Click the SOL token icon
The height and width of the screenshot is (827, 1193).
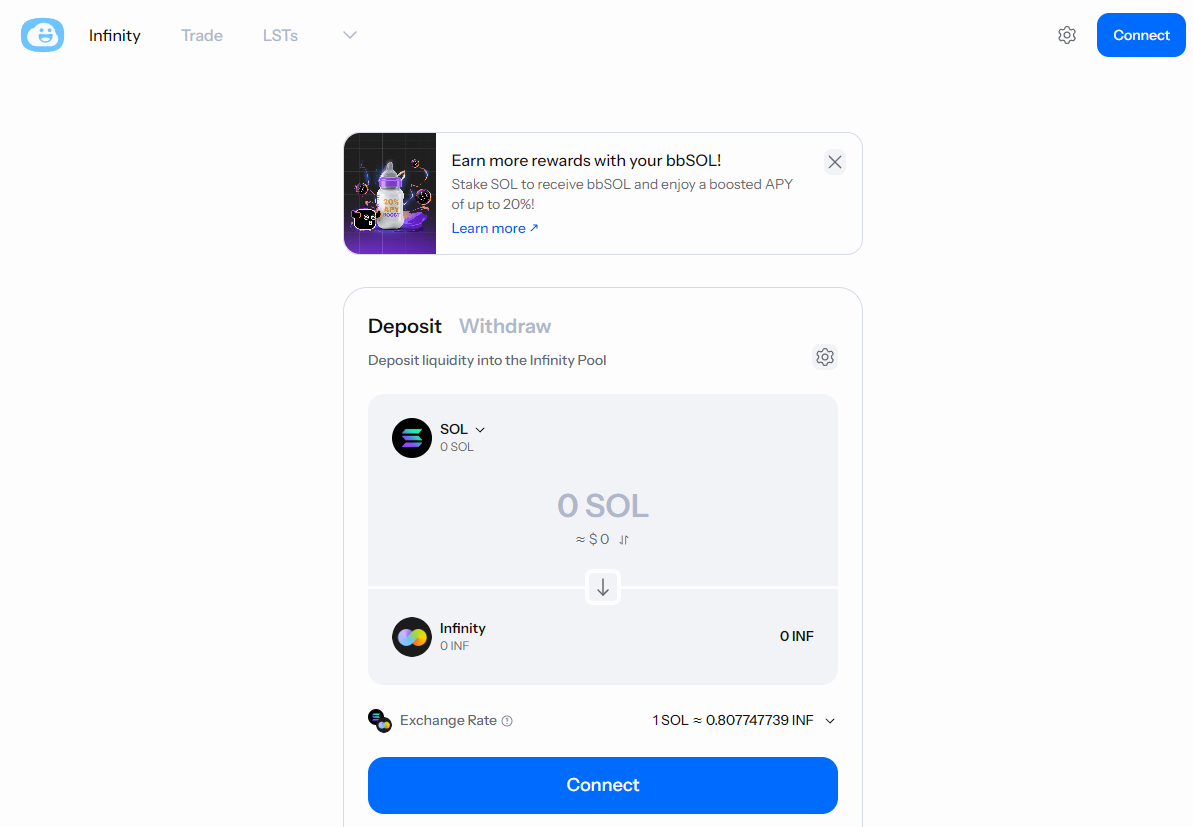coord(412,437)
